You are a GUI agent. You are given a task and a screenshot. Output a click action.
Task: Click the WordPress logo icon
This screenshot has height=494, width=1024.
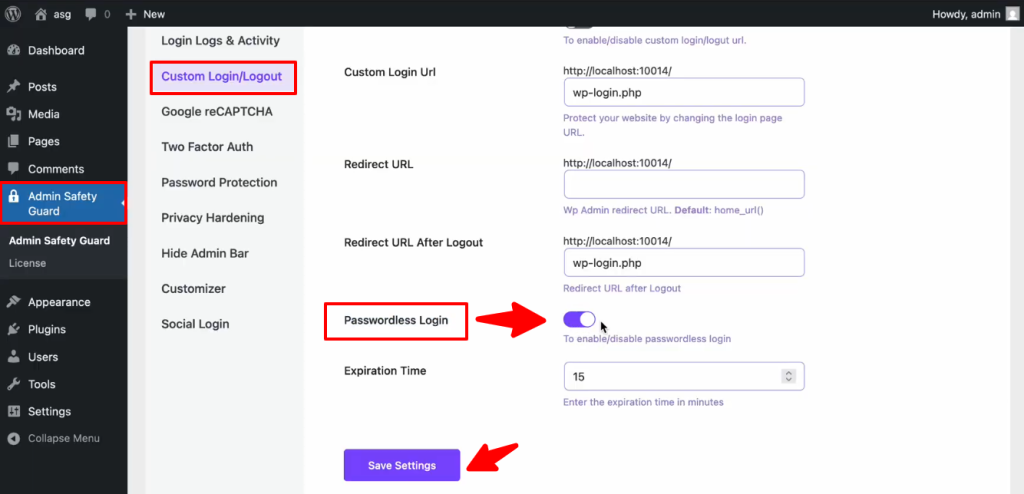pos(14,14)
